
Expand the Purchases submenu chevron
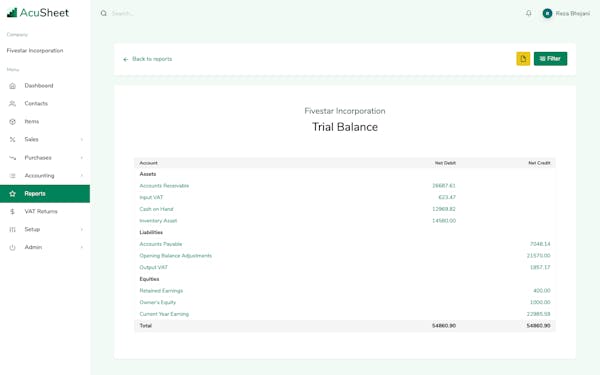click(82, 158)
